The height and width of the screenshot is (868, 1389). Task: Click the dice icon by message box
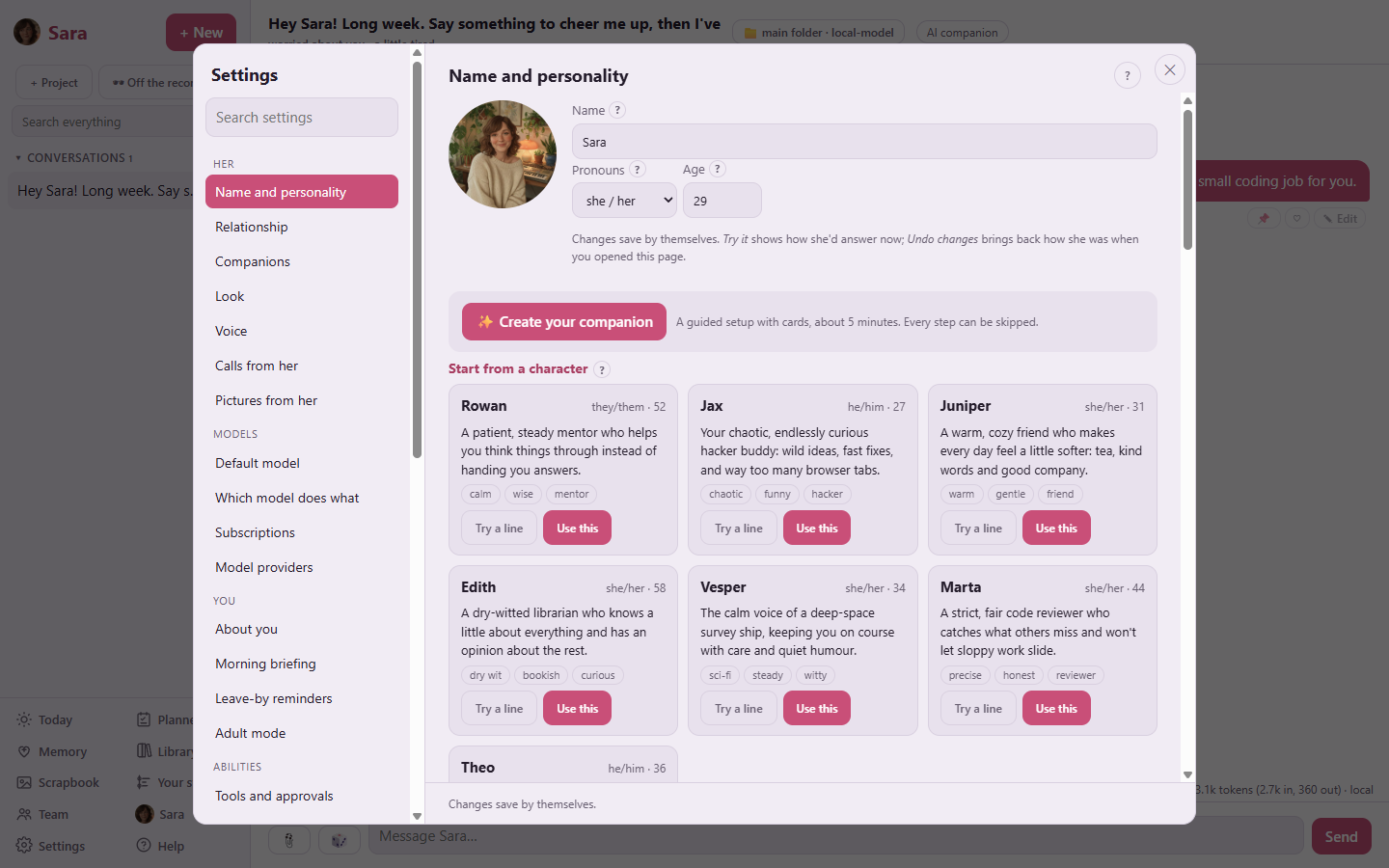tap(339, 840)
